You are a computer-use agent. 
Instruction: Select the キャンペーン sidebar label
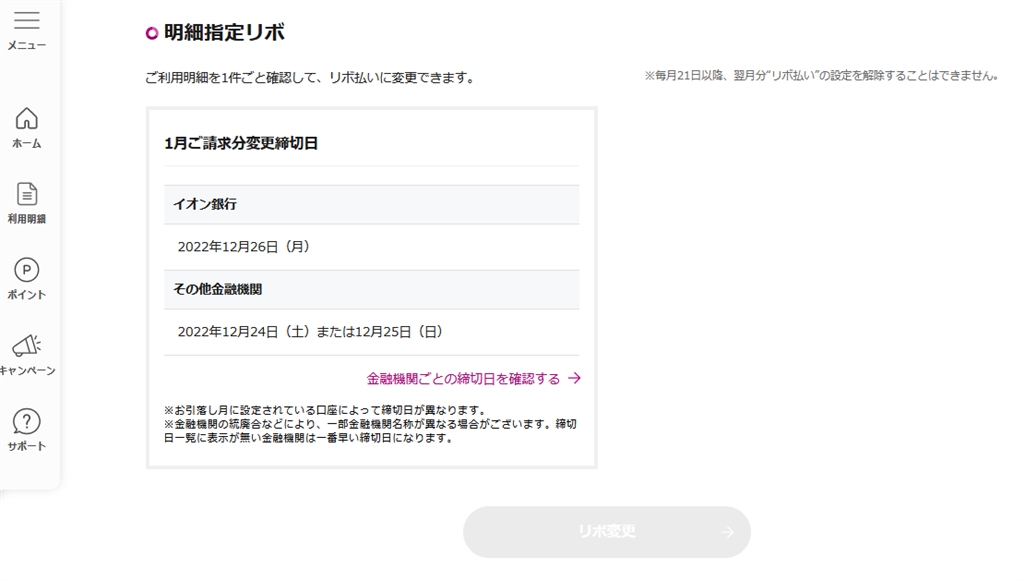click(x=27, y=371)
